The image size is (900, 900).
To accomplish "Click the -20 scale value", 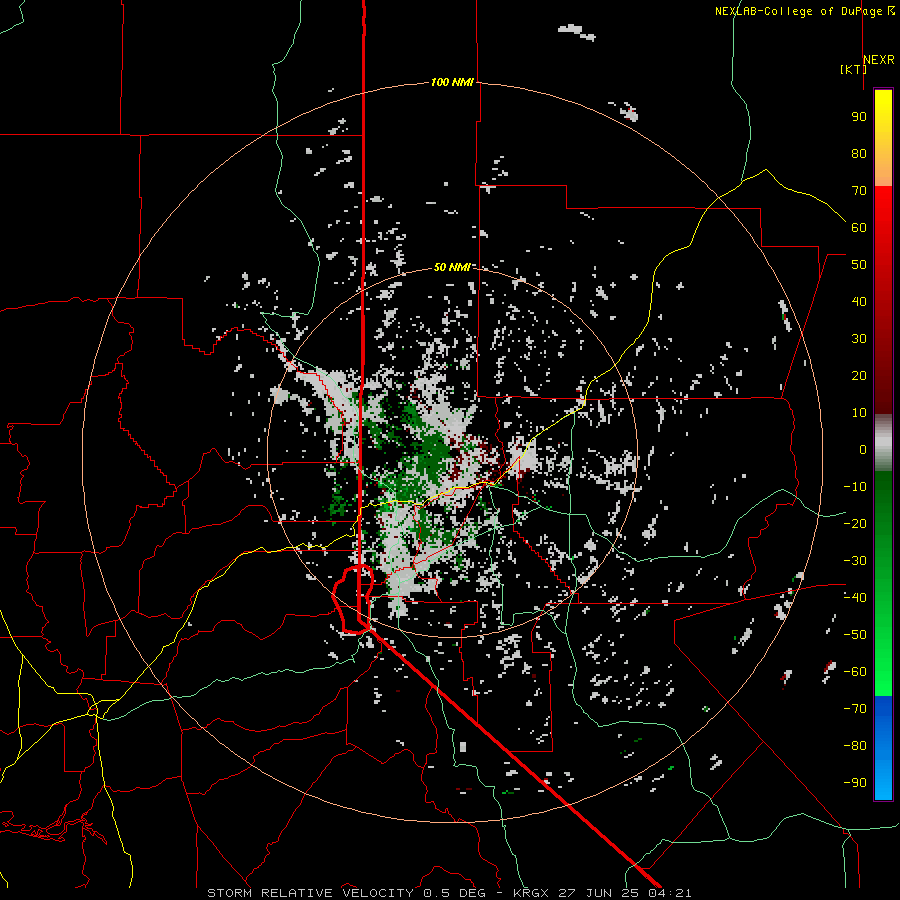I will [x=855, y=523].
